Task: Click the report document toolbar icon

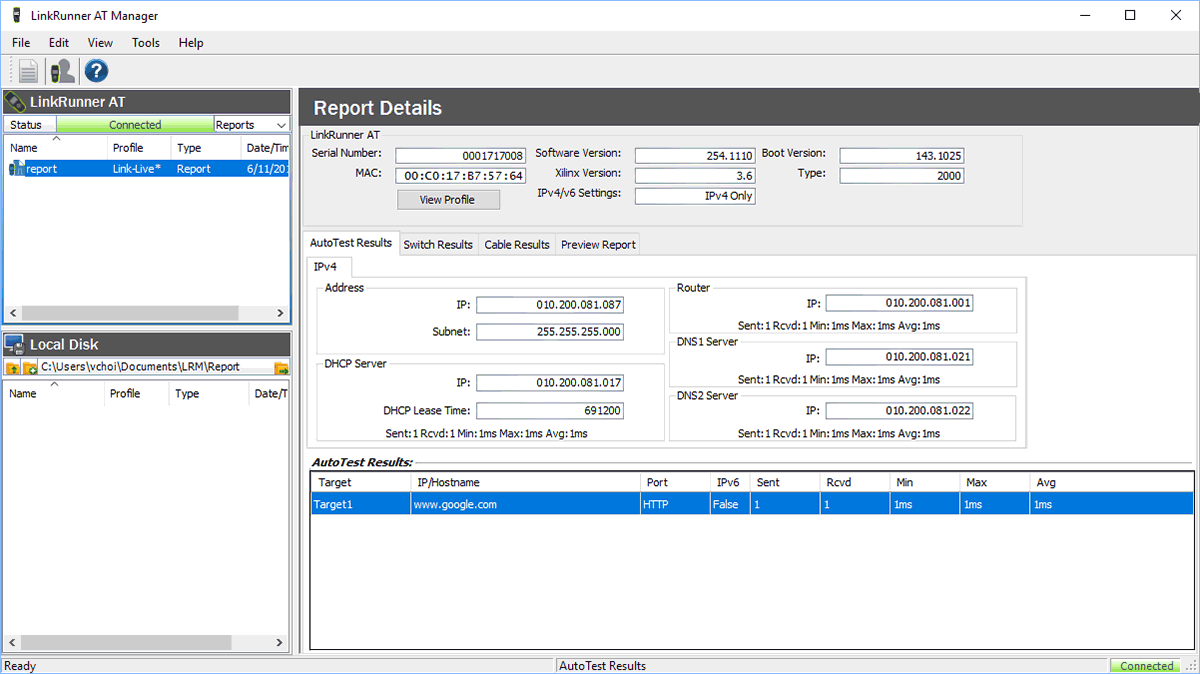Action: pyautogui.click(x=28, y=71)
